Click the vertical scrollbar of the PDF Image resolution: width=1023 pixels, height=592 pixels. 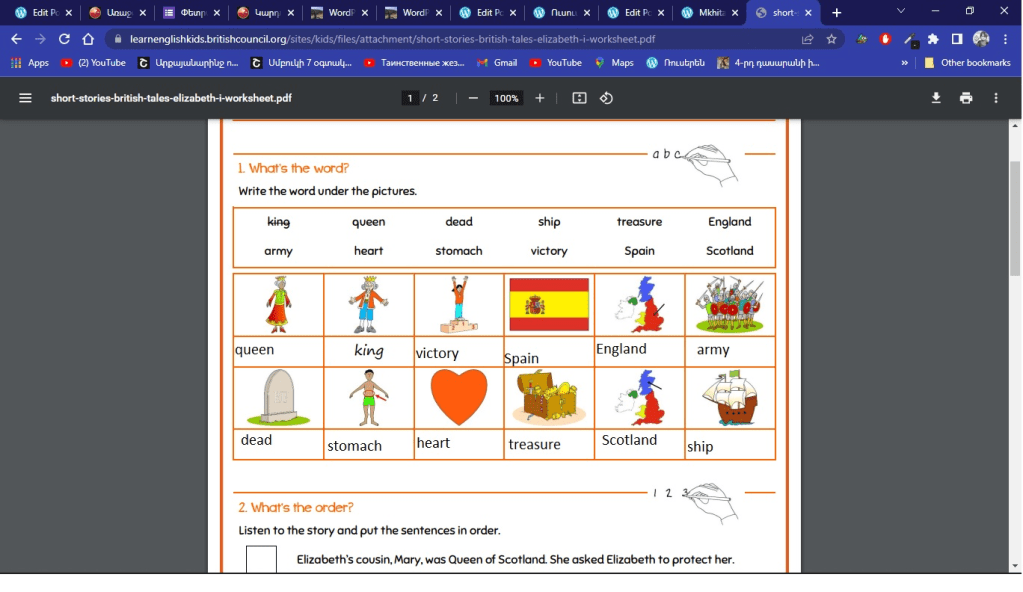[1015, 220]
